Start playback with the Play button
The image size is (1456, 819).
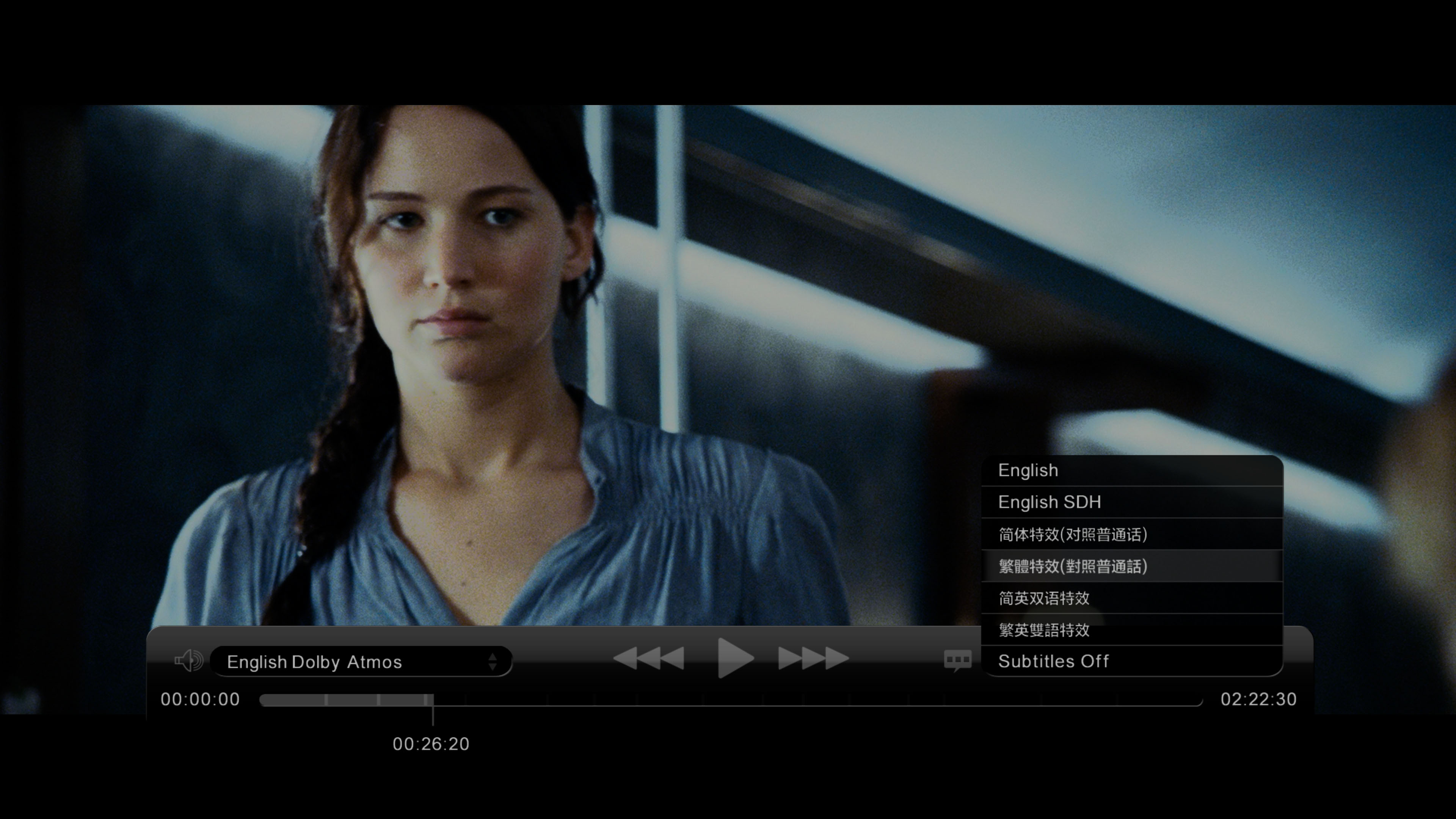point(735,659)
